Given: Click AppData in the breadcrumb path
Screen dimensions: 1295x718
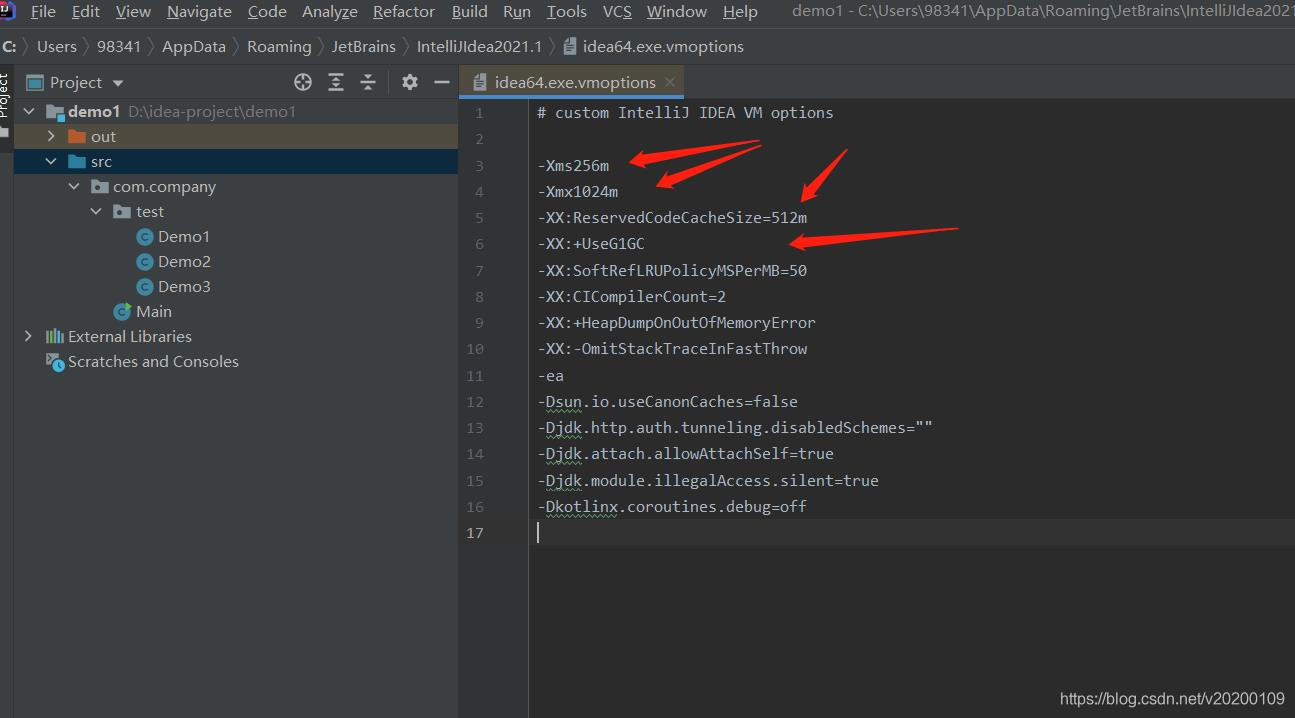Looking at the screenshot, I should [194, 46].
